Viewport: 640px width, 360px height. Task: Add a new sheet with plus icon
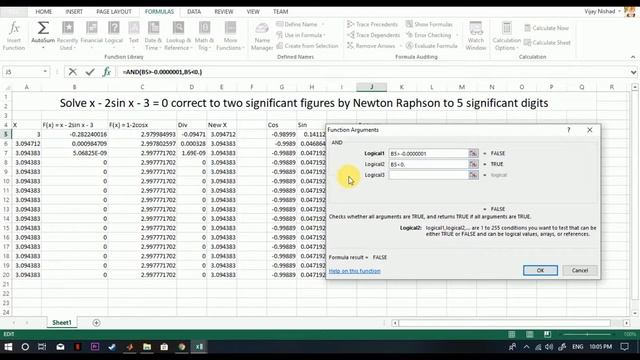point(96,323)
